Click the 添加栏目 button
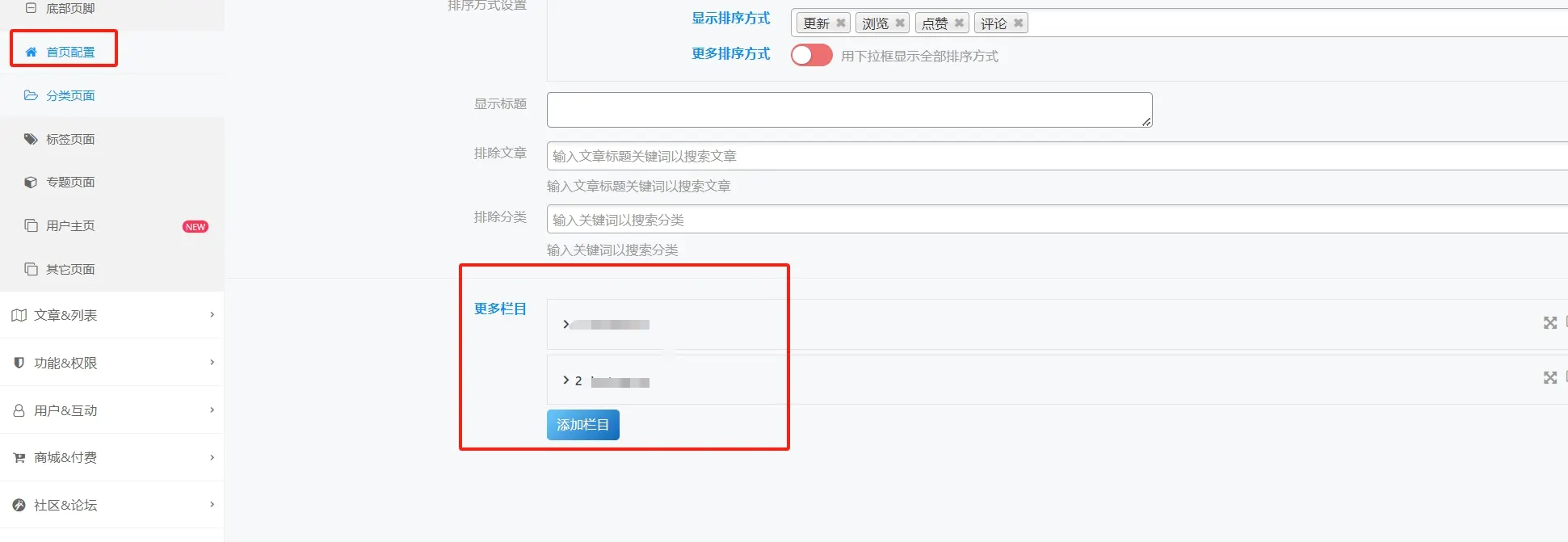This screenshot has width=1568, height=542. click(583, 425)
